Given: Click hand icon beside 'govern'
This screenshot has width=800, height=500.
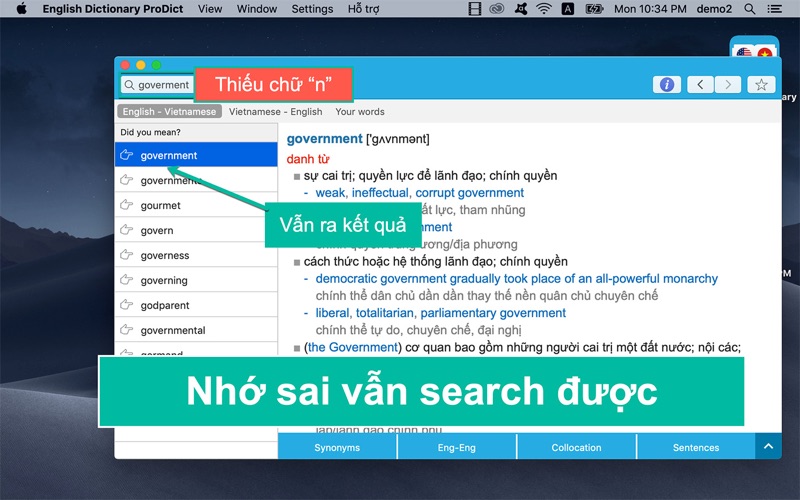Looking at the screenshot, I should (127, 230).
